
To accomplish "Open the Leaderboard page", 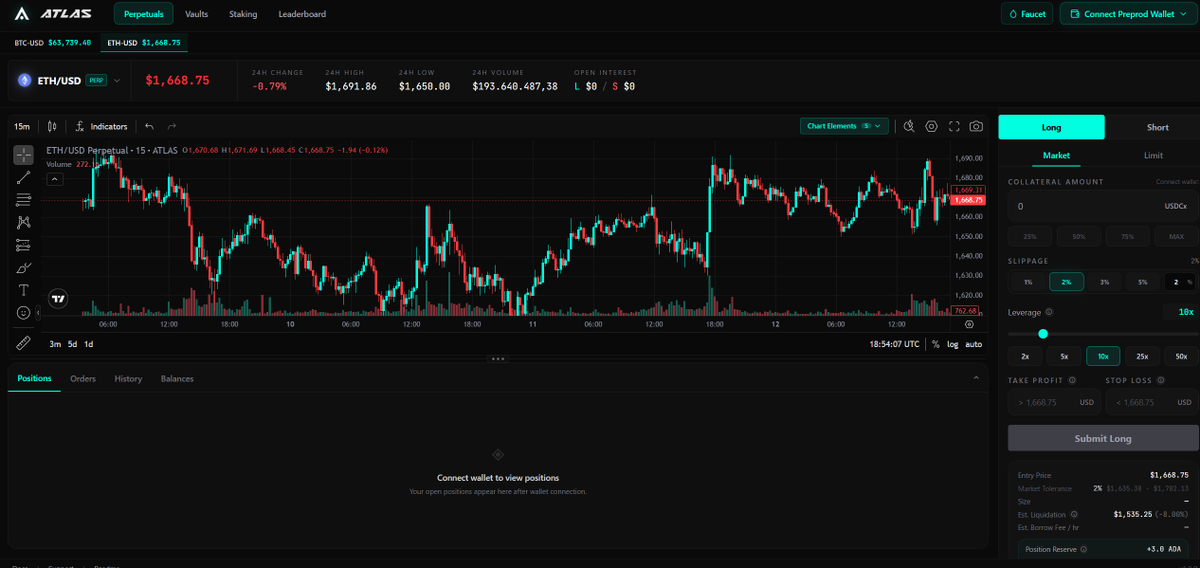I will coord(302,14).
